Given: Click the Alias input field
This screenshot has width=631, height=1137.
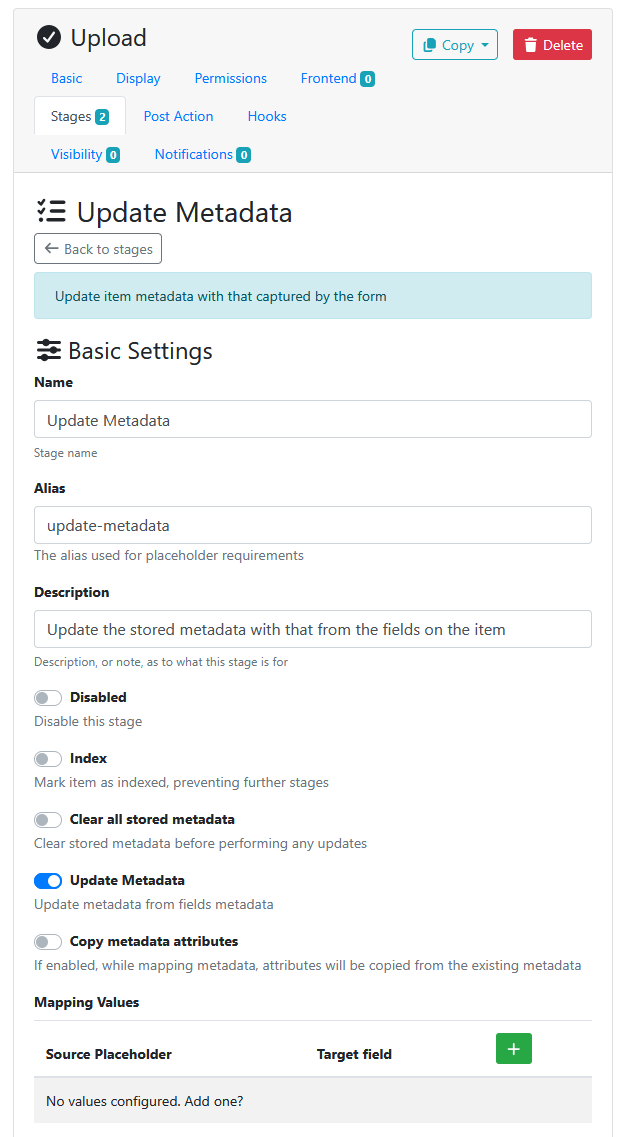Looking at the screenshot, I should 313,525.
